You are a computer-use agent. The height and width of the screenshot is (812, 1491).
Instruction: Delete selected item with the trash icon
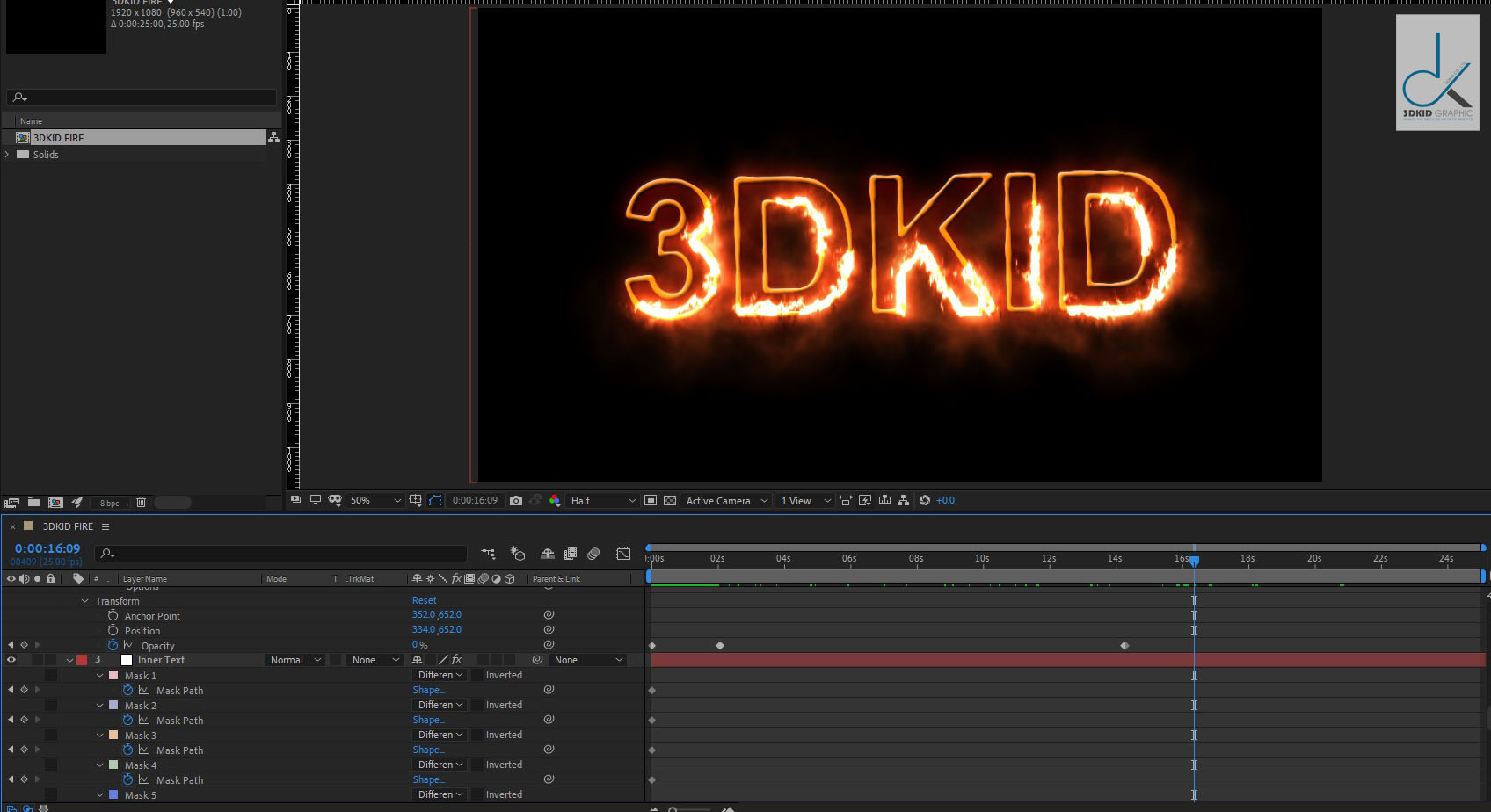(x=141, y=503)
